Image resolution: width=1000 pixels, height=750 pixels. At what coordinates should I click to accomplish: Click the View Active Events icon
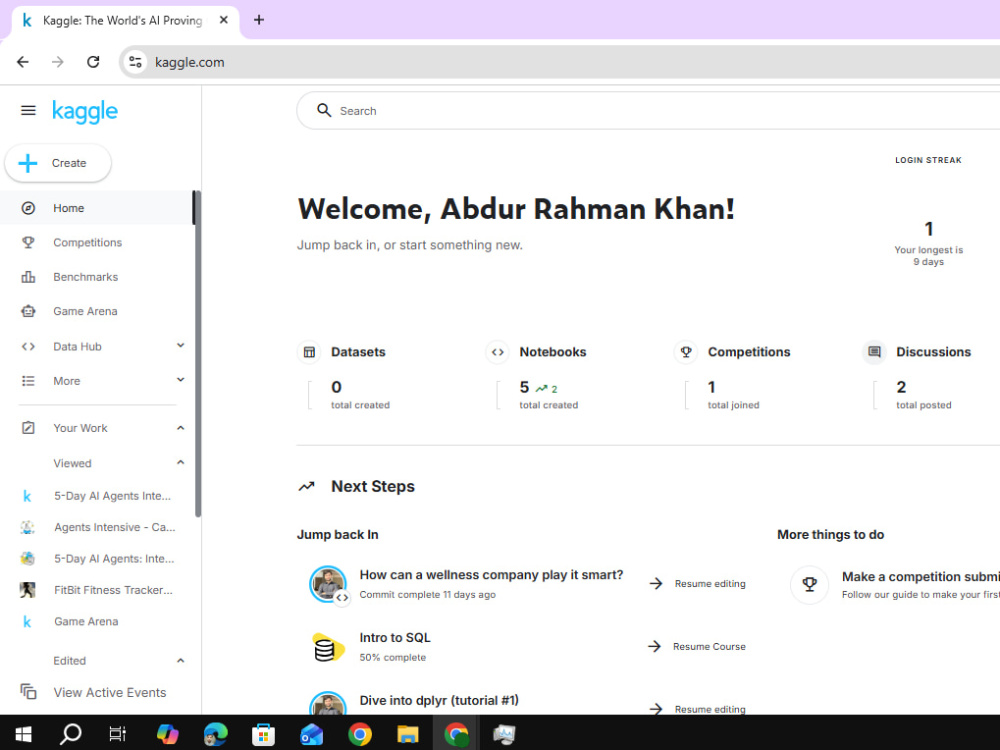click(x=28, y=691)
